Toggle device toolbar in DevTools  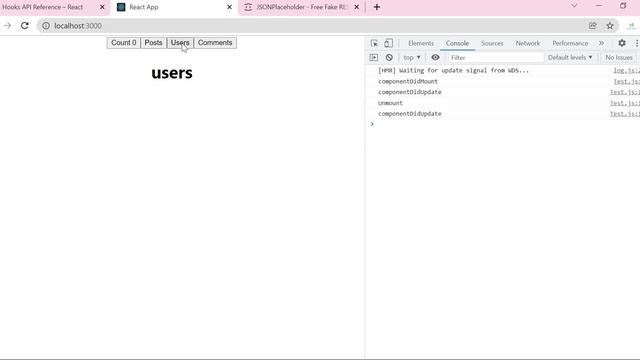pos(389,43)
